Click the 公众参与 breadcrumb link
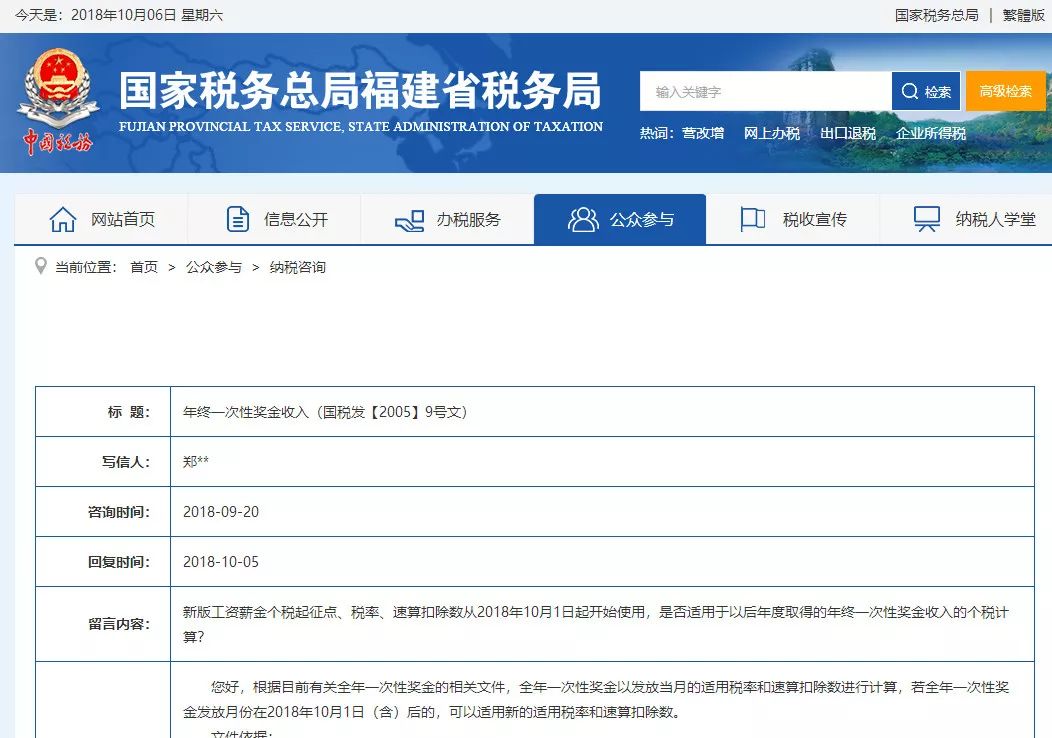Viewport: 1052px width, 738px height. [213, 267]
